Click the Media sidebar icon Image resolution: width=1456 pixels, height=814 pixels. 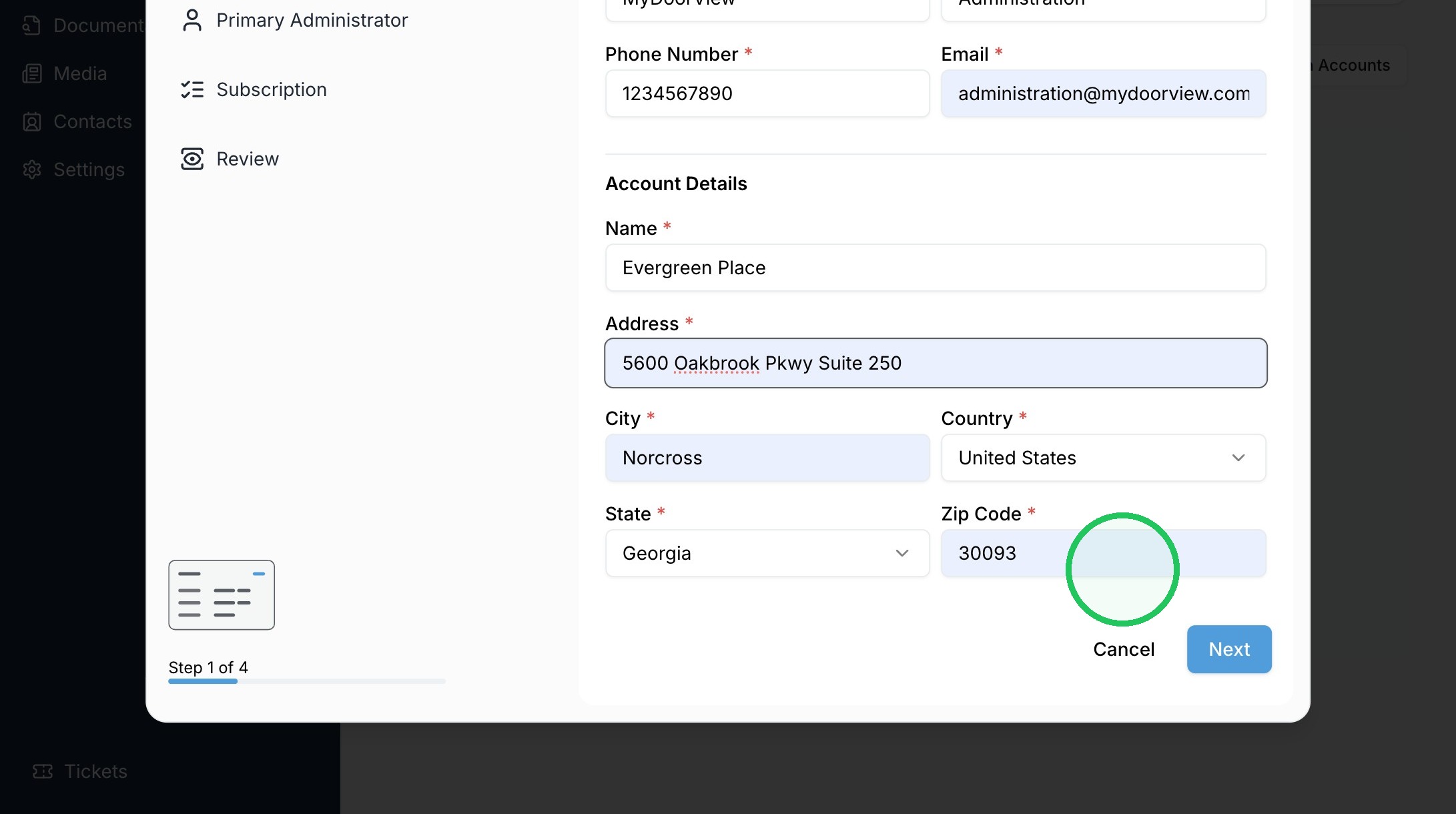tap(32, 73)
